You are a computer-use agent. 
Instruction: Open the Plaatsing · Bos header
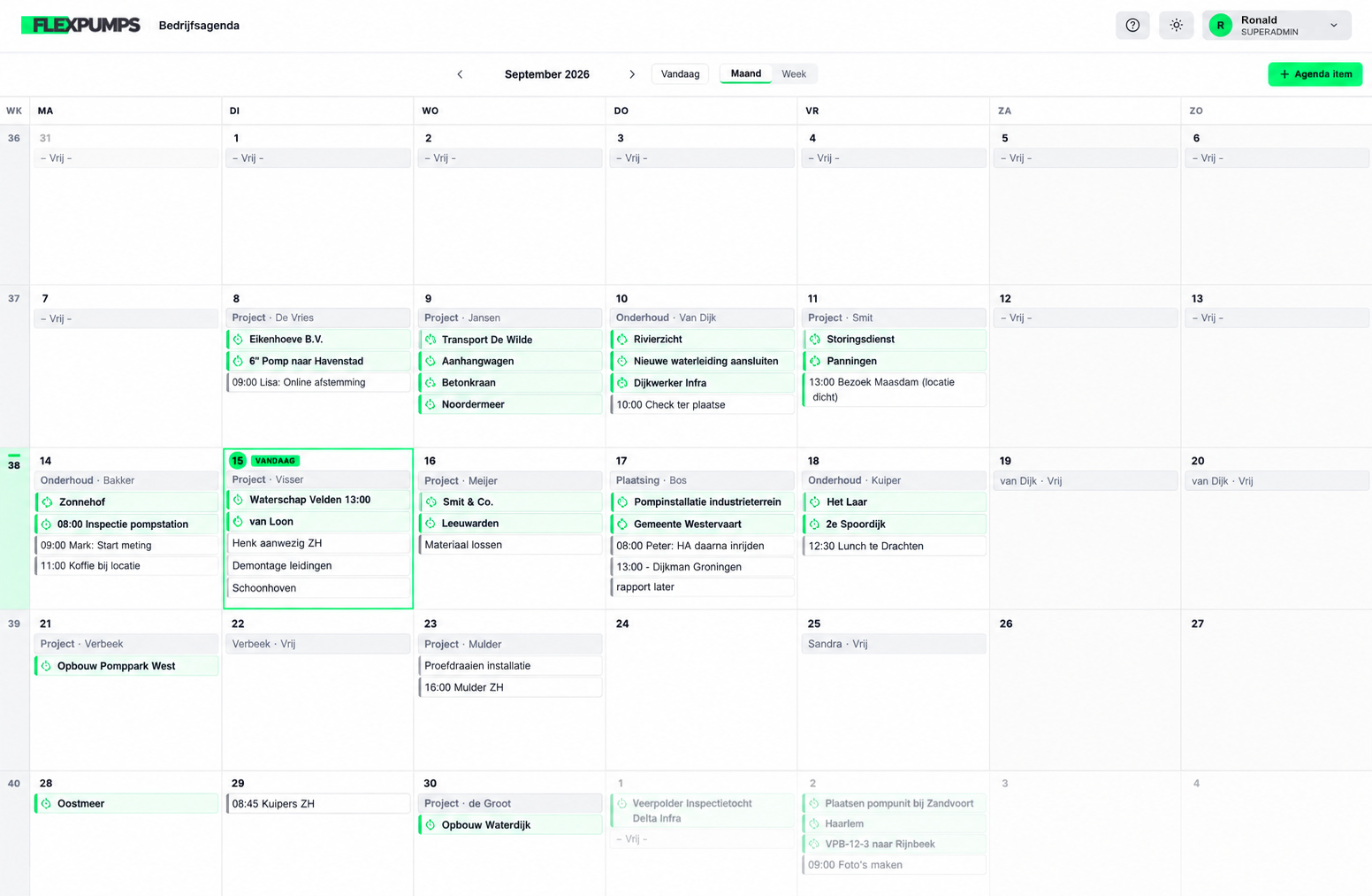tap(702, 481)
